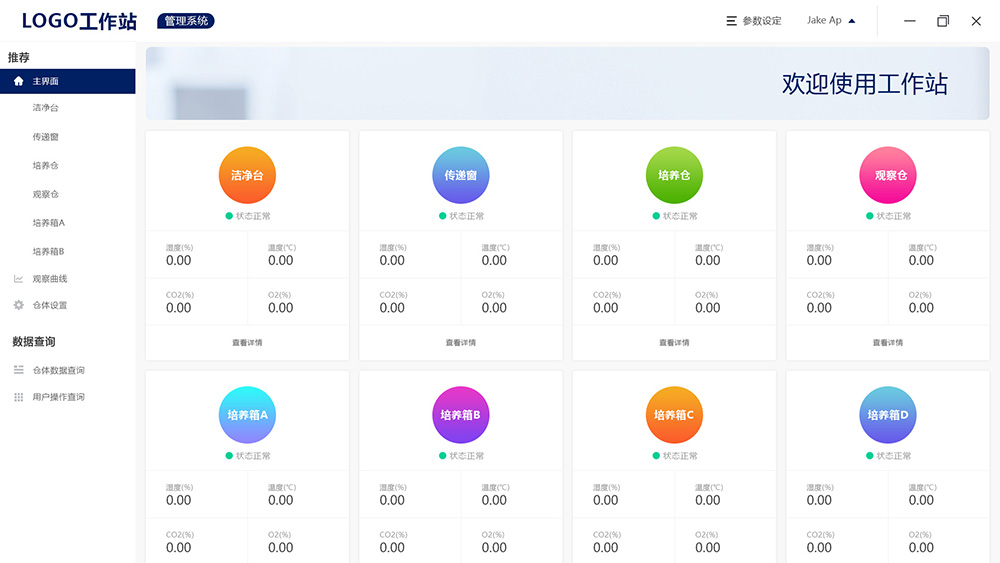Open the green 培养仓 circle icon
This screenshot has height=563, width=1000.
(x=674, y=175)
